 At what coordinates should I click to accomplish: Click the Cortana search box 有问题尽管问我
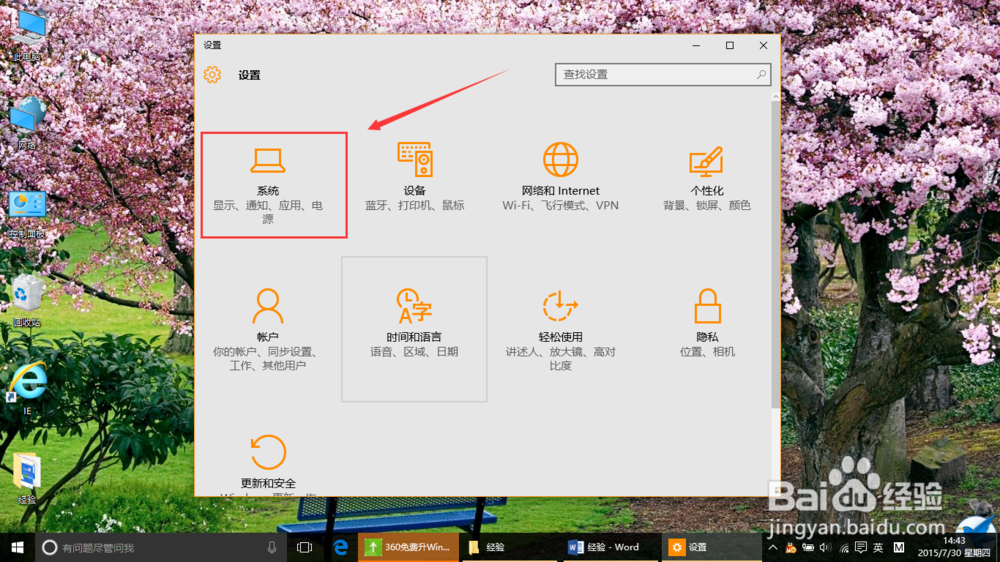[161, 547]
